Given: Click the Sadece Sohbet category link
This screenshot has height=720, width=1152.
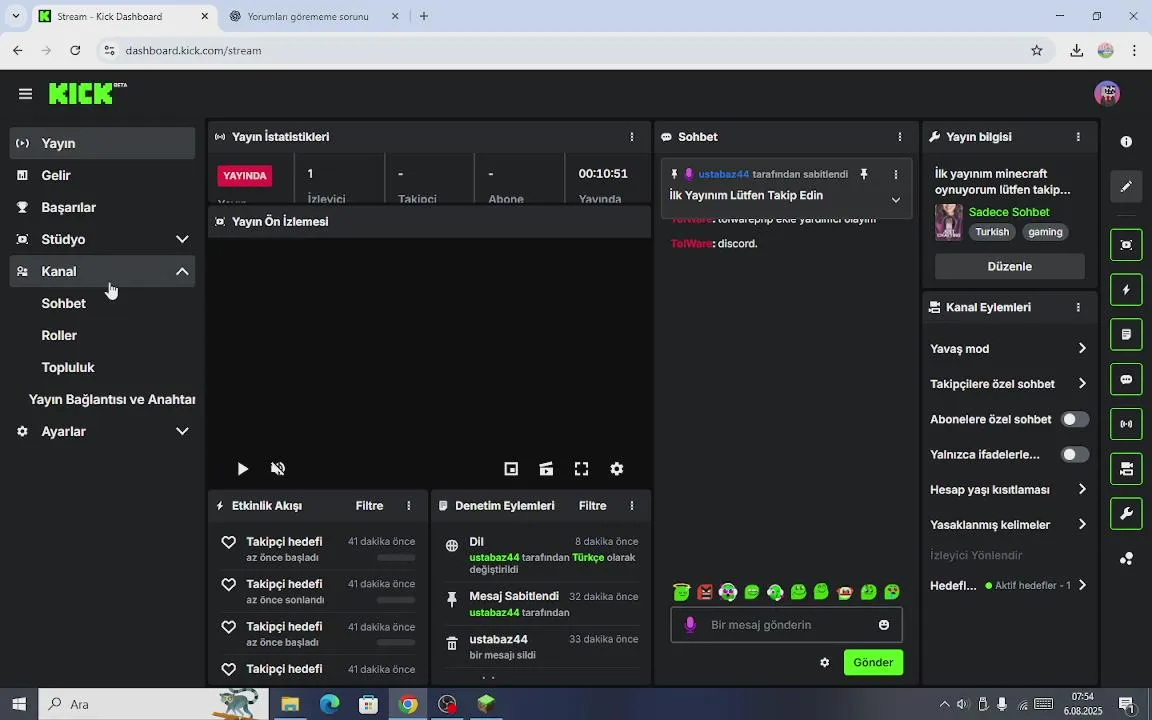Looking at the screenshot, I should click(1009, 212).
